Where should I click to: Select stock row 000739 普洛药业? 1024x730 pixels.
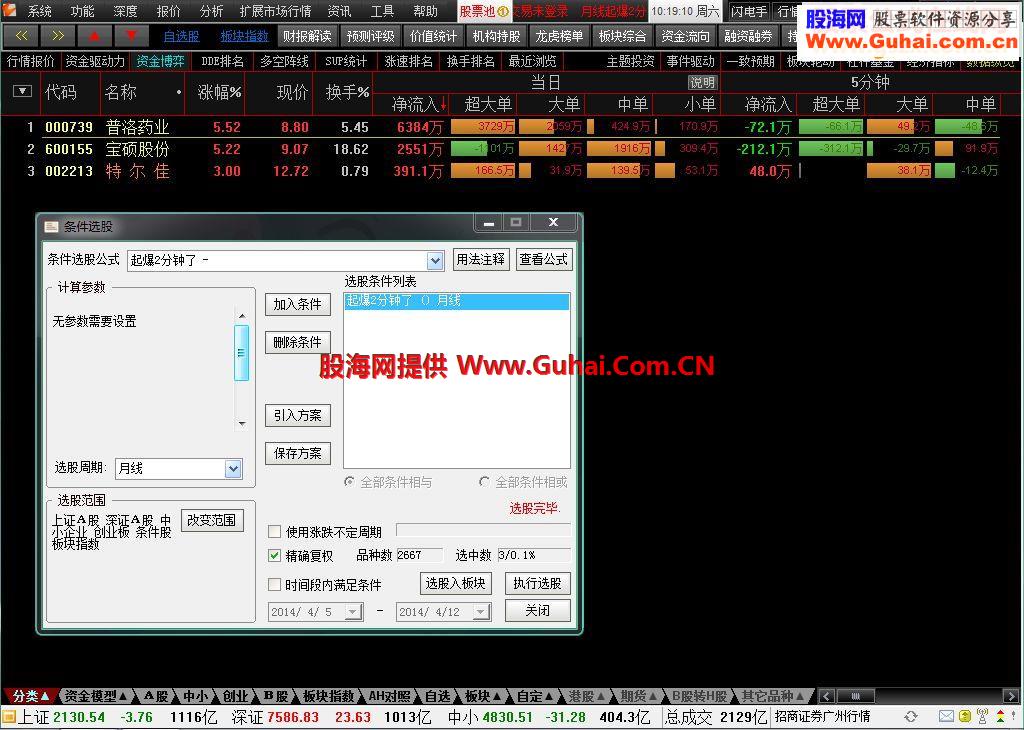(512, 127)
